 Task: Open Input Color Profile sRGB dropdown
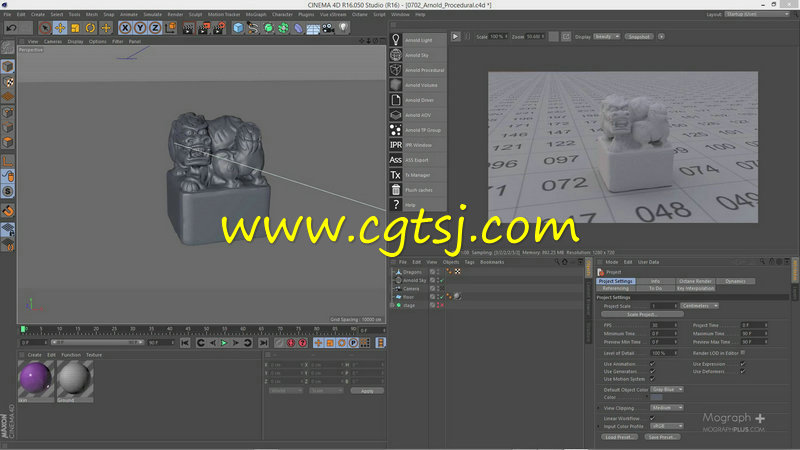(666, 426)
